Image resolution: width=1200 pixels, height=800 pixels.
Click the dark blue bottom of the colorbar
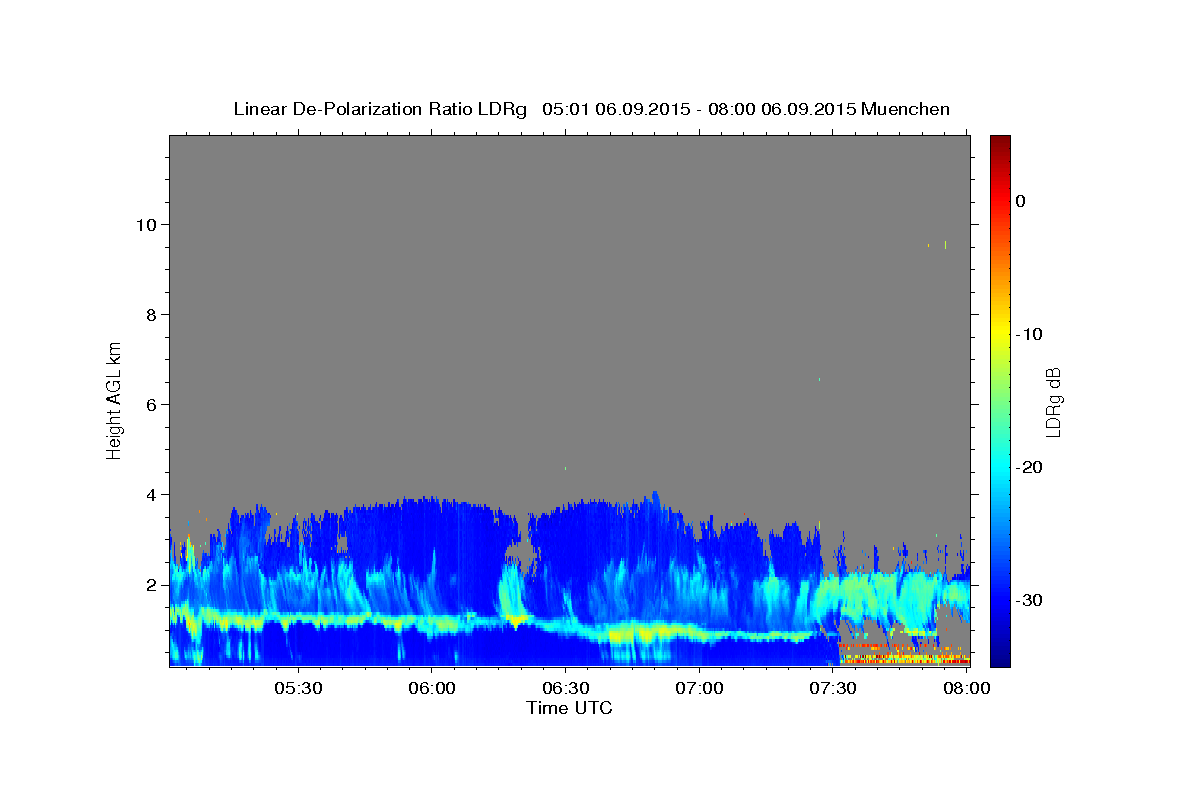point(1000,655)
